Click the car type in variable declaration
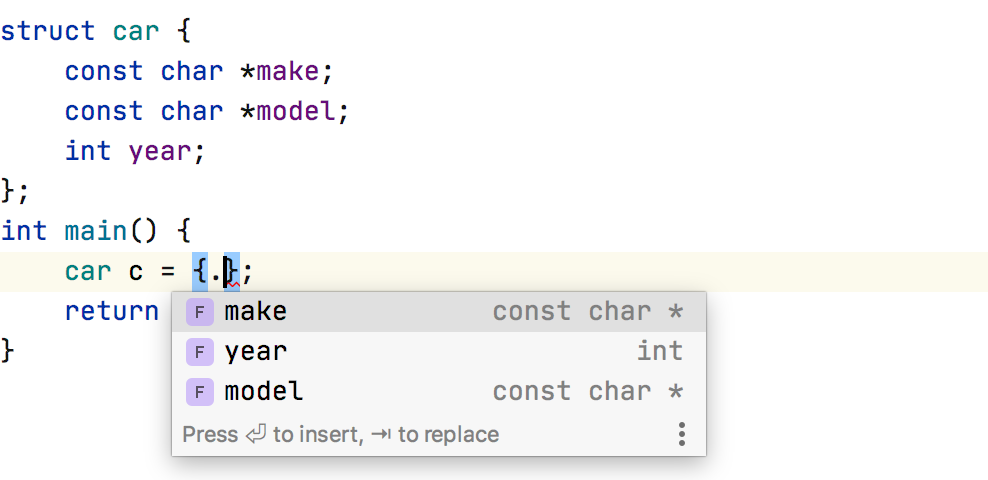The height and width of the screenshot is (480, 988). coord(88,271)
